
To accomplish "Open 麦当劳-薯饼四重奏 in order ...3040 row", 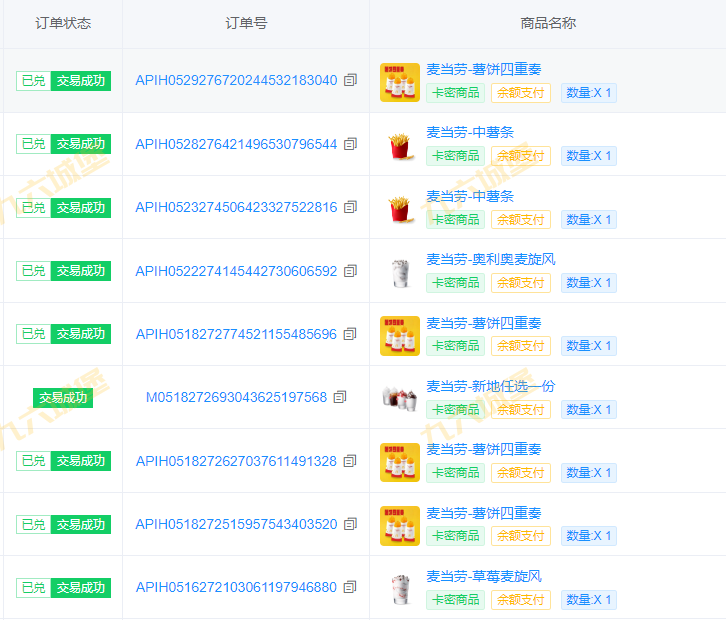I will coord(484,69).
